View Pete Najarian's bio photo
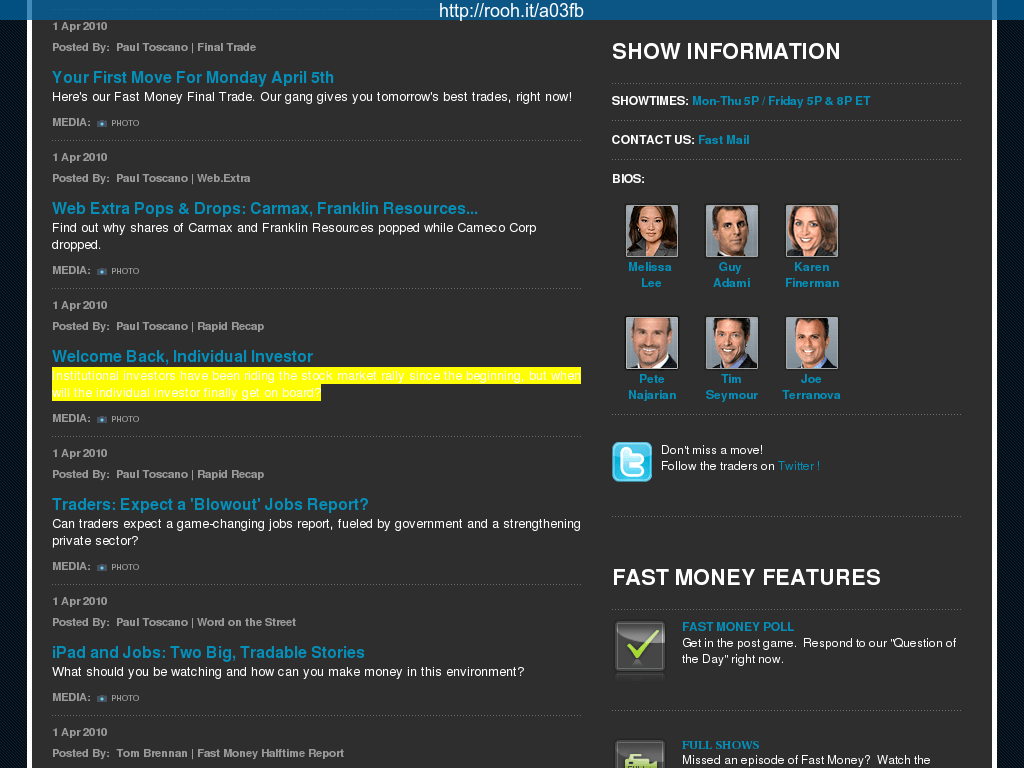This screenshot has width=1024, height=768. tap(651, 343)
